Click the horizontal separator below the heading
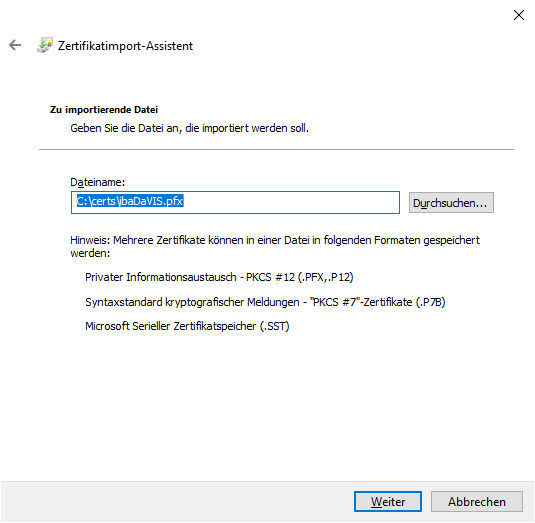The height and width of the screenshot is (523, 535). pos(276,149)
